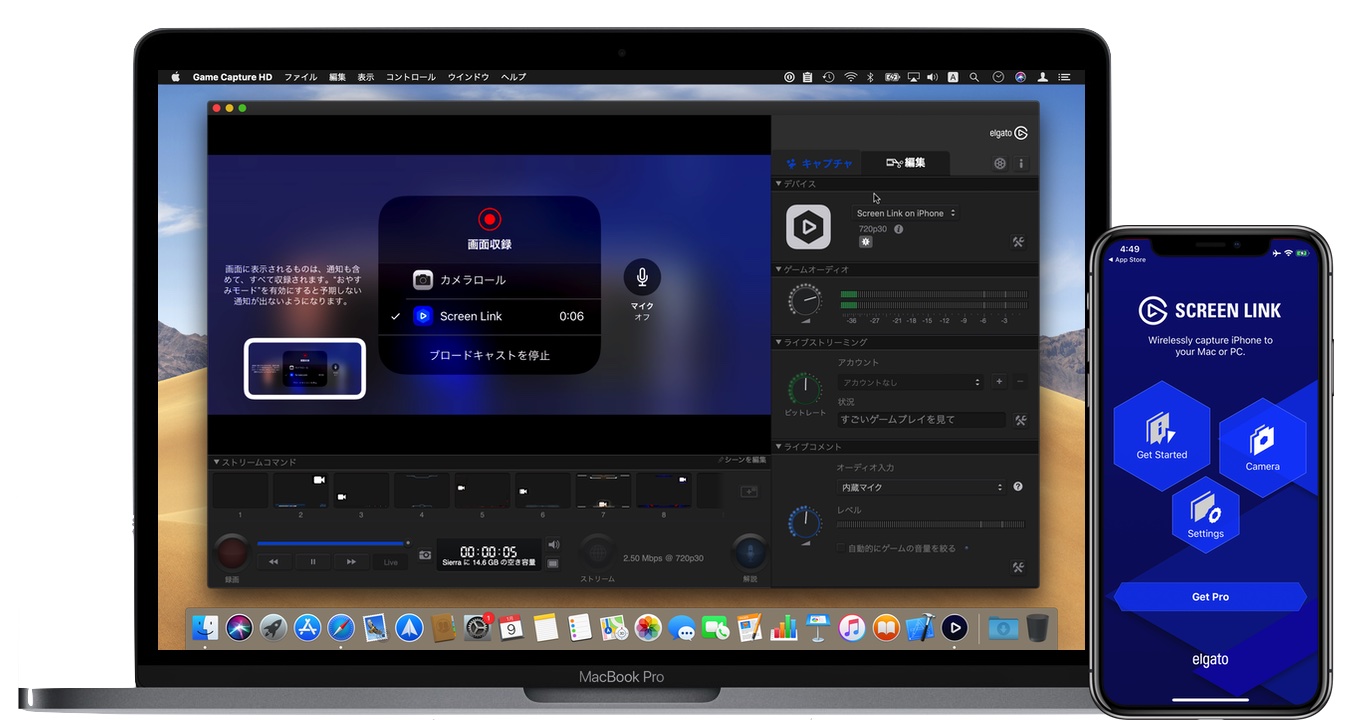Click the plus button to add a streaming account

(999, 382)
